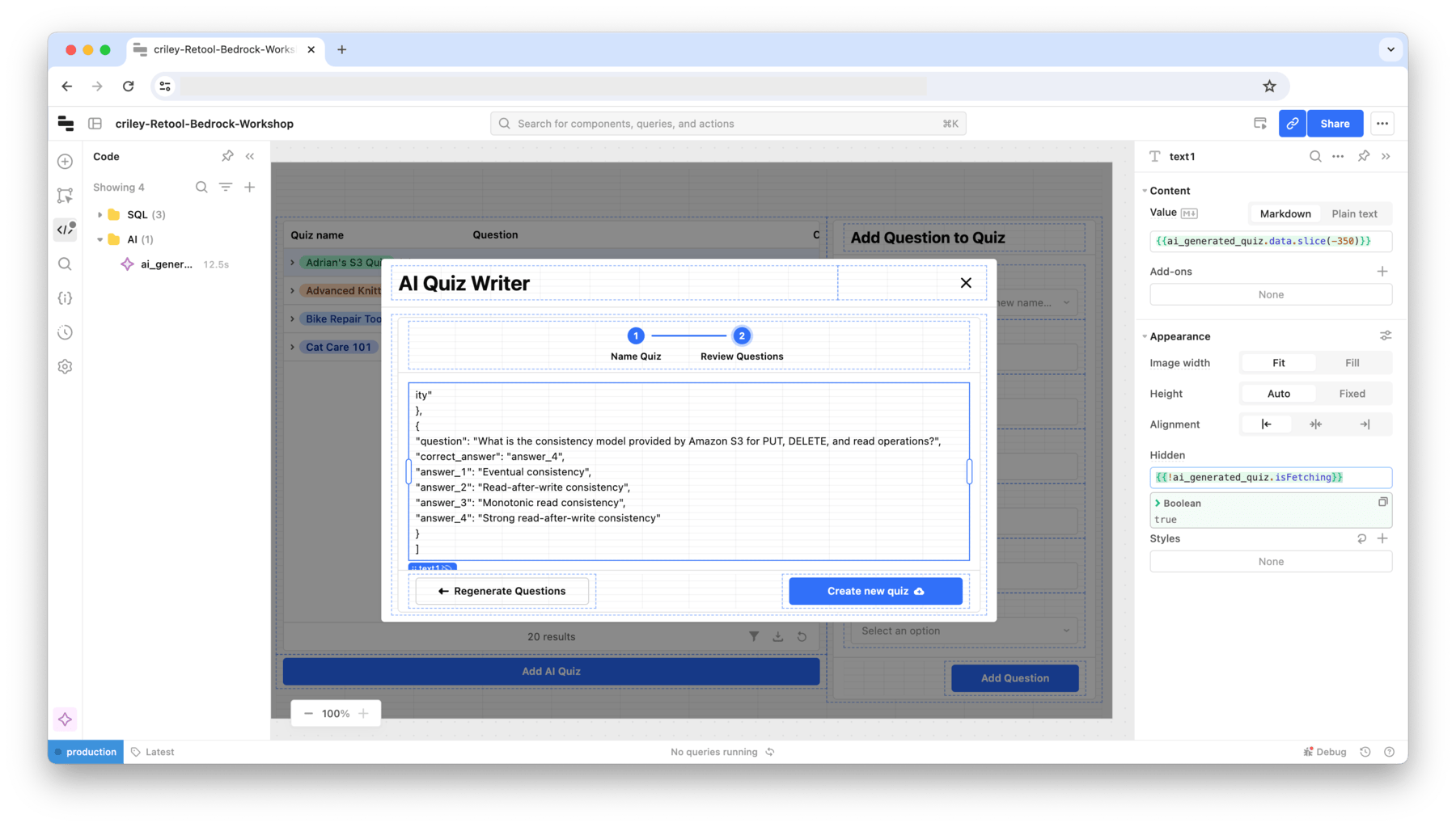
Task: Pin the Code panel
Action: (x=227, y=156)
